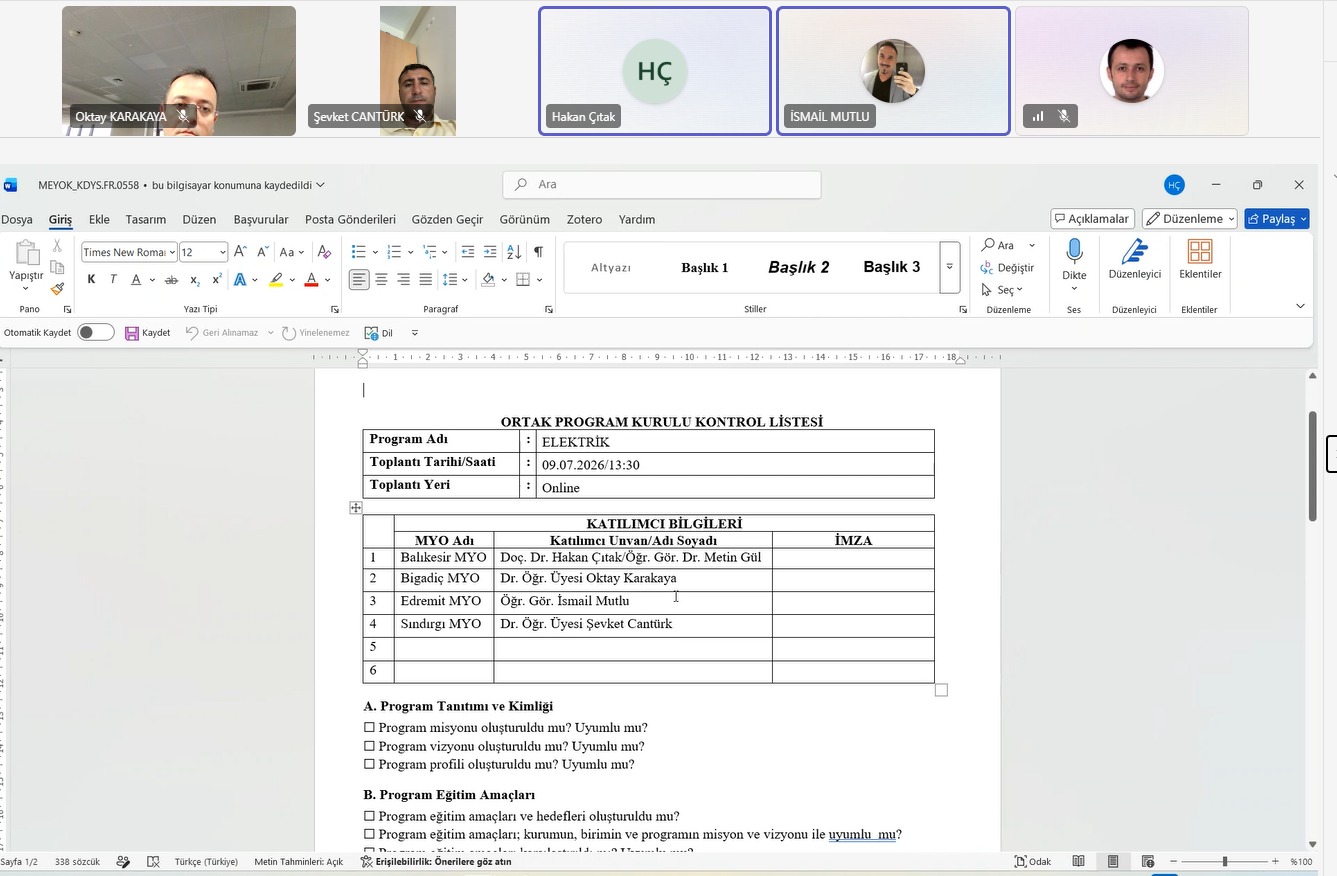
Task: Adjust the zoom slider in status bar
Action: (1225, 861)
